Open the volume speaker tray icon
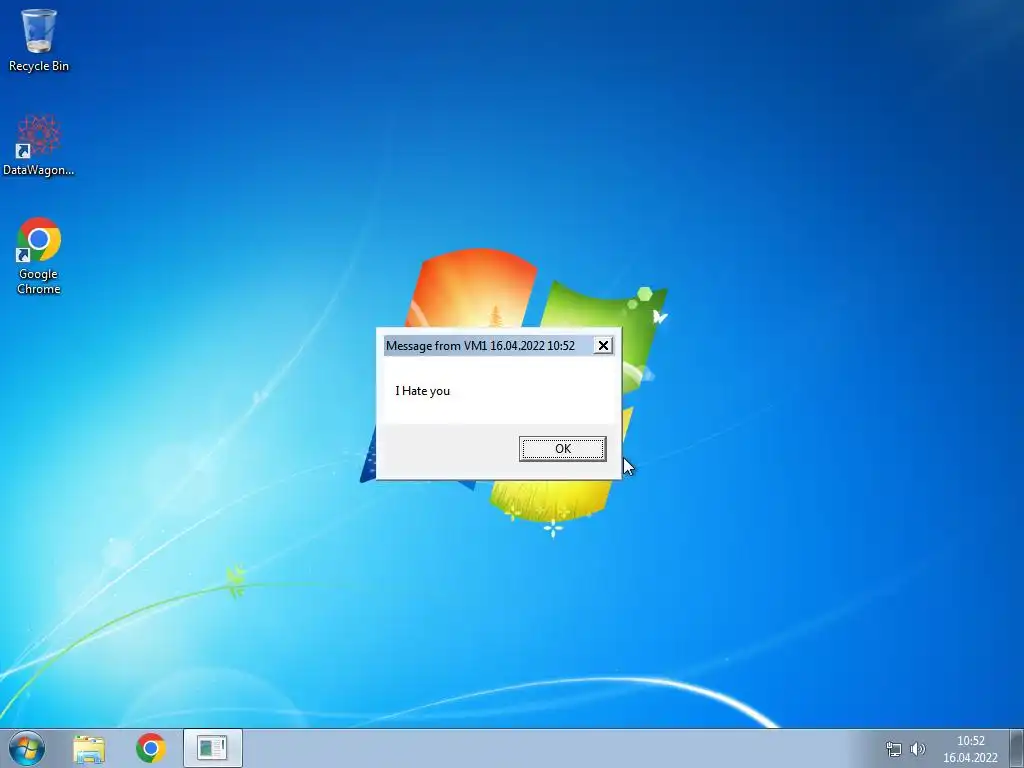 918,749
